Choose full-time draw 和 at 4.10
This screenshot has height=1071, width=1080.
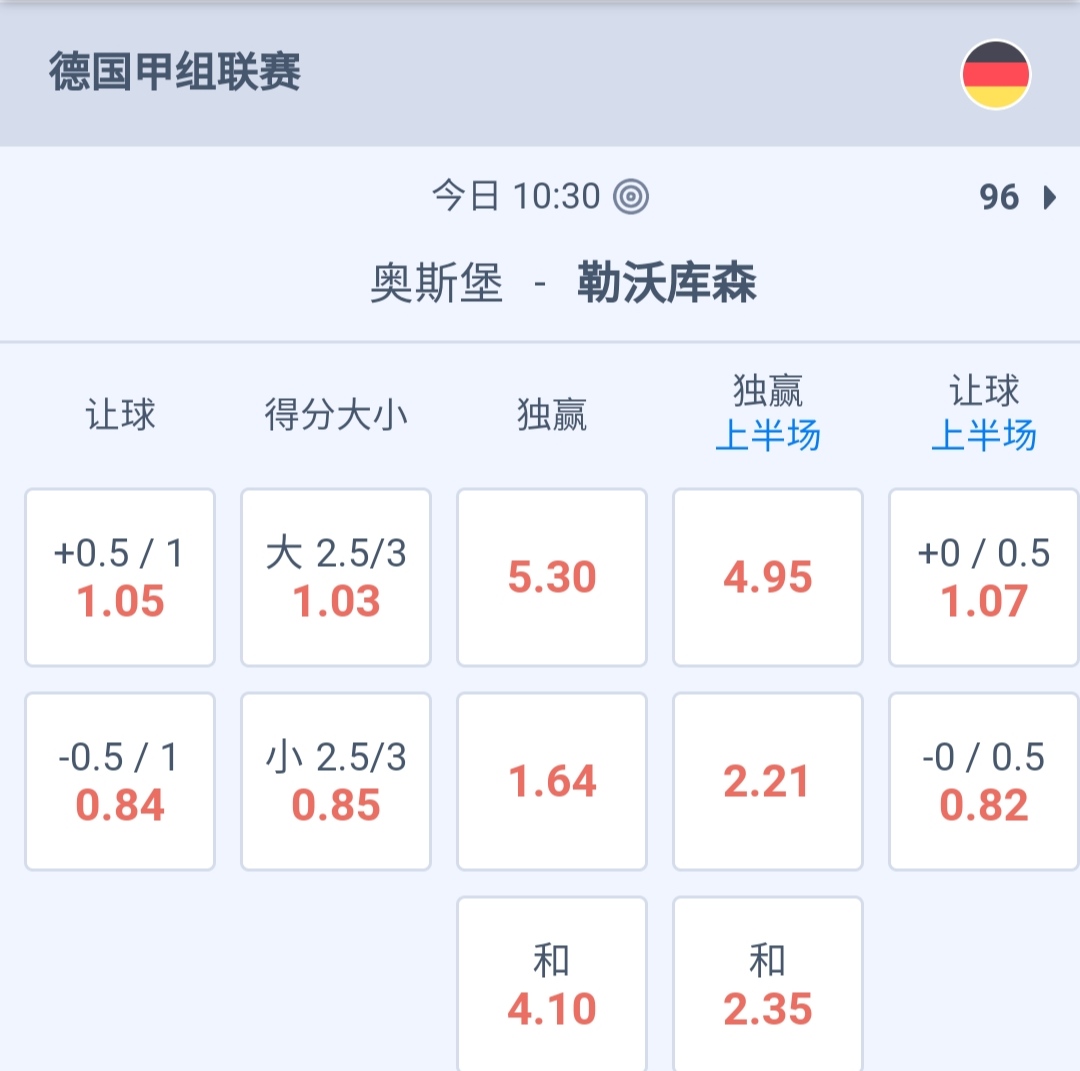pyautogui.click(x=552, y=984)
